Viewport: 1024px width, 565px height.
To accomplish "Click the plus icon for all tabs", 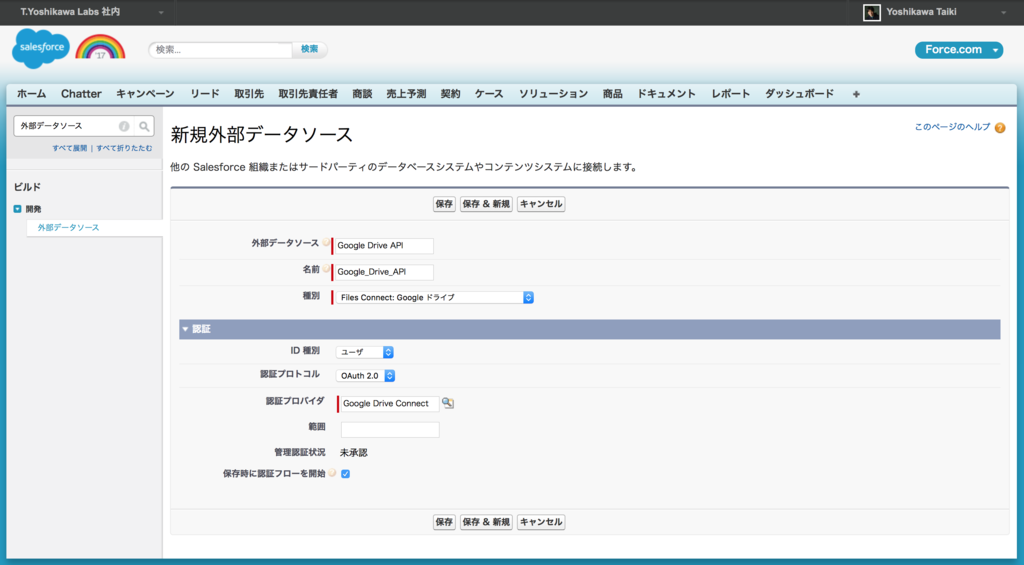I will tap(856, 94).
